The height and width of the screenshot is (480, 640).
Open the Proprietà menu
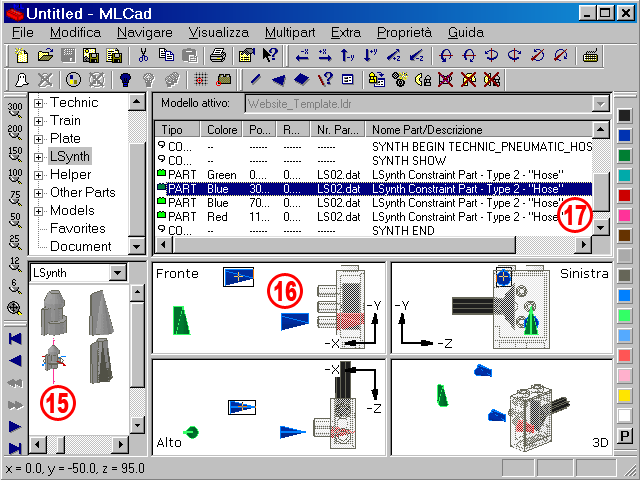click(x=404, y=33)
